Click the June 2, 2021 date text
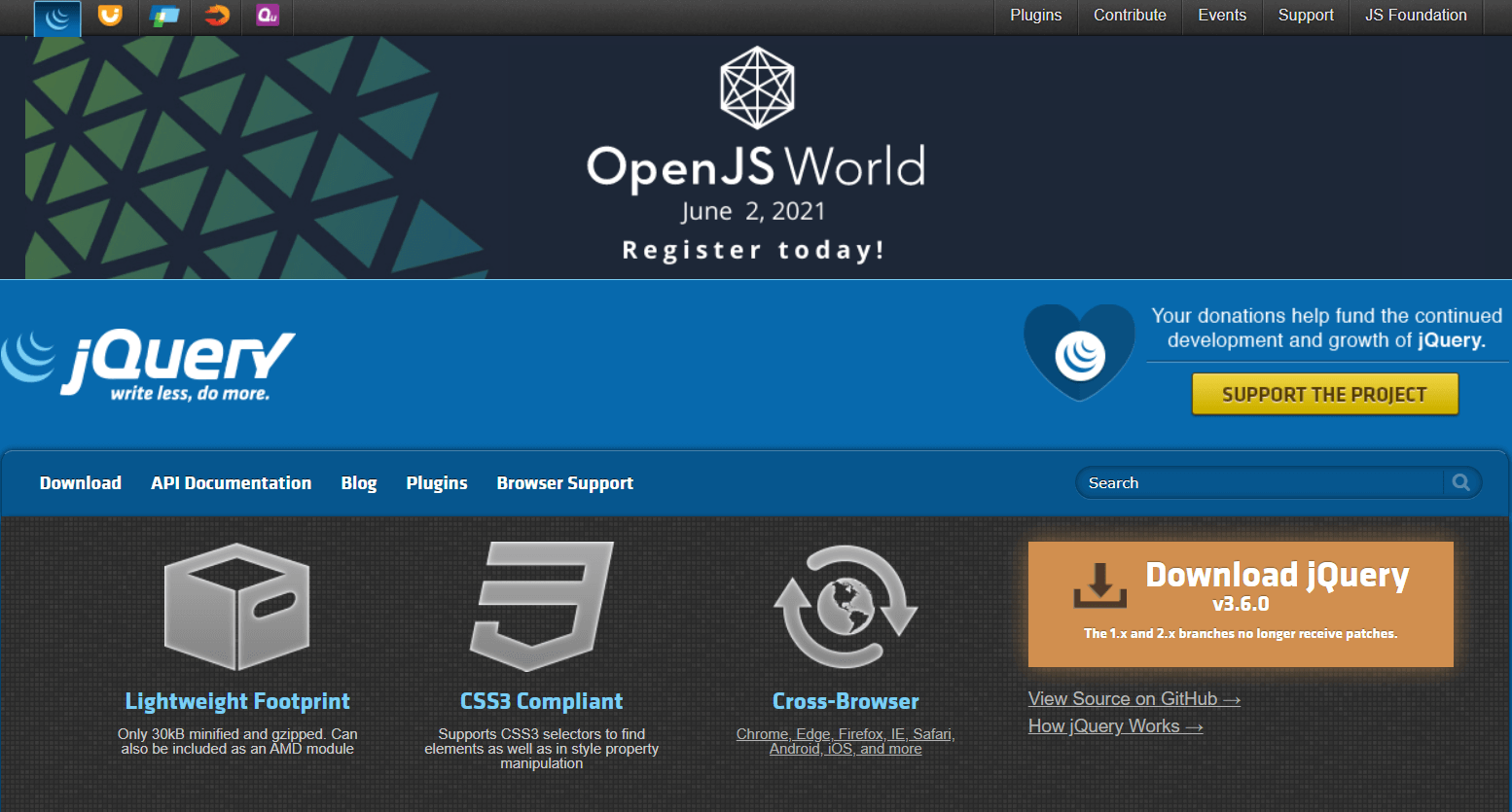Viewport: 1512px width, 812px height. pyautogui.click(x=753, y=211)
